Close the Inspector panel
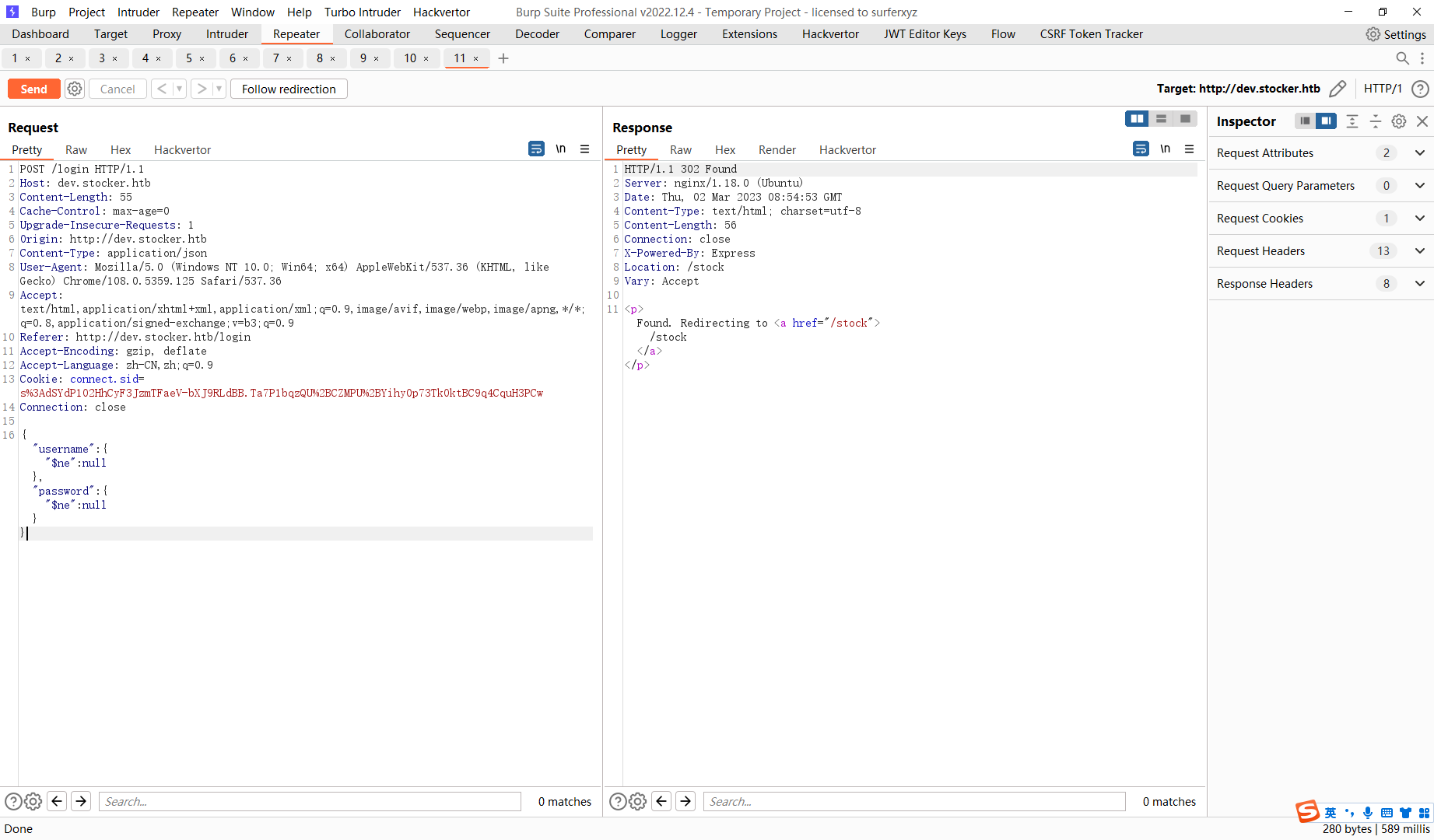This screenshot has height=840, width=1434. (1422, 121)
